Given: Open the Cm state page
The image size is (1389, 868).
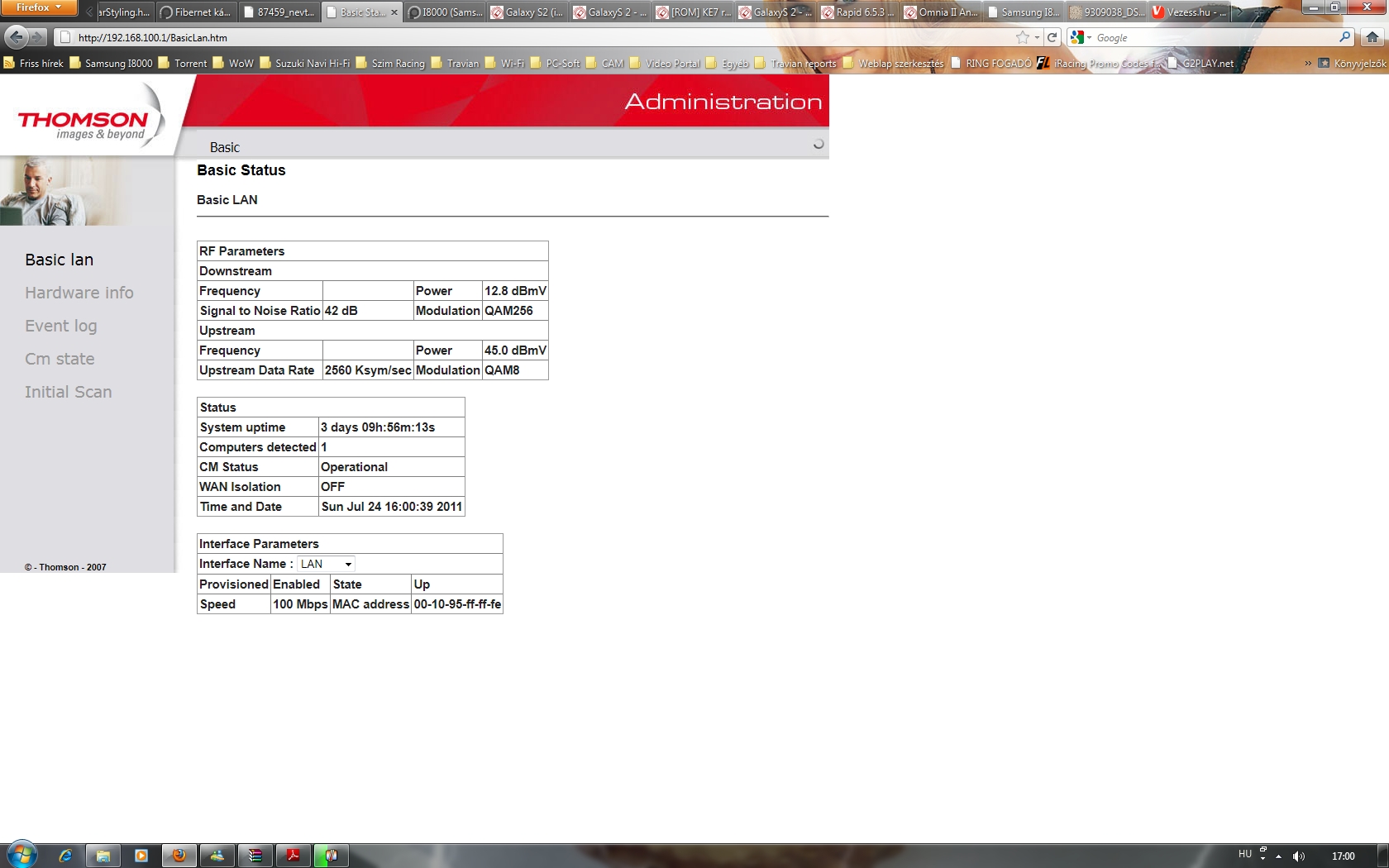Looking at the screenshot, I should click(60, 359).
